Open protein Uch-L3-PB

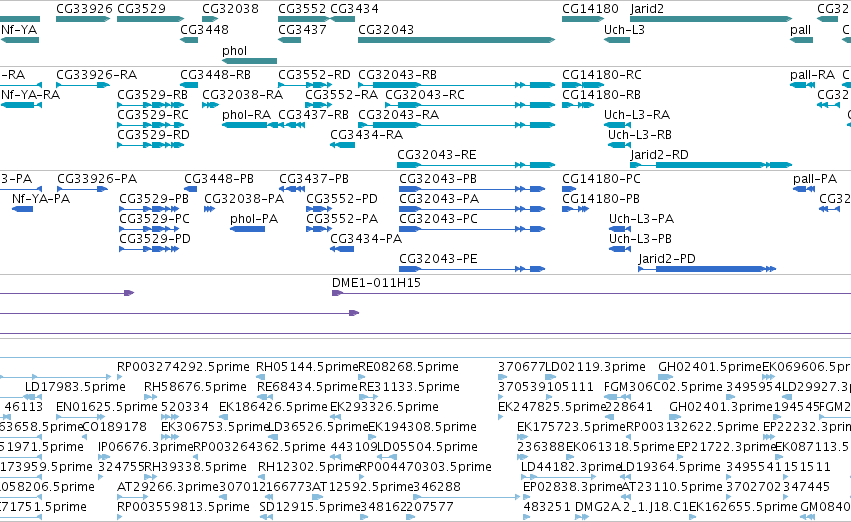click(640, 239)
